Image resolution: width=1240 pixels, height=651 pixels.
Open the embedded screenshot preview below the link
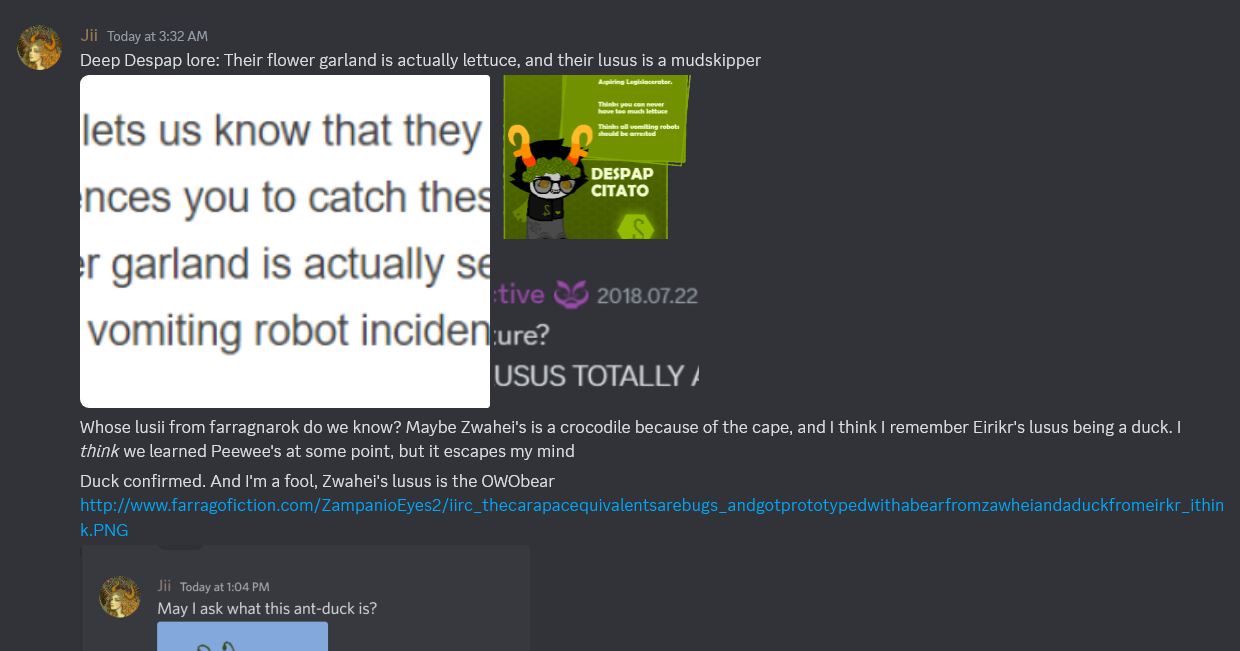tap(305, 598)
